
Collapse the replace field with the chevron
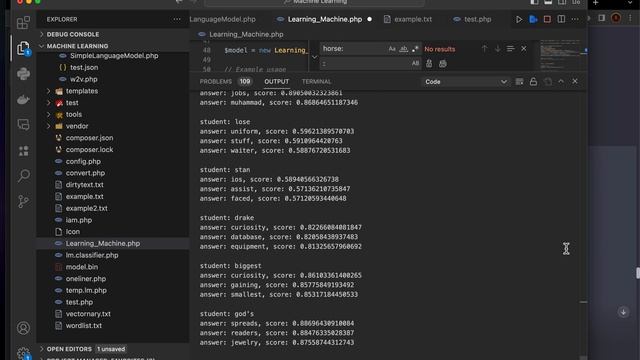click(314, 57)
